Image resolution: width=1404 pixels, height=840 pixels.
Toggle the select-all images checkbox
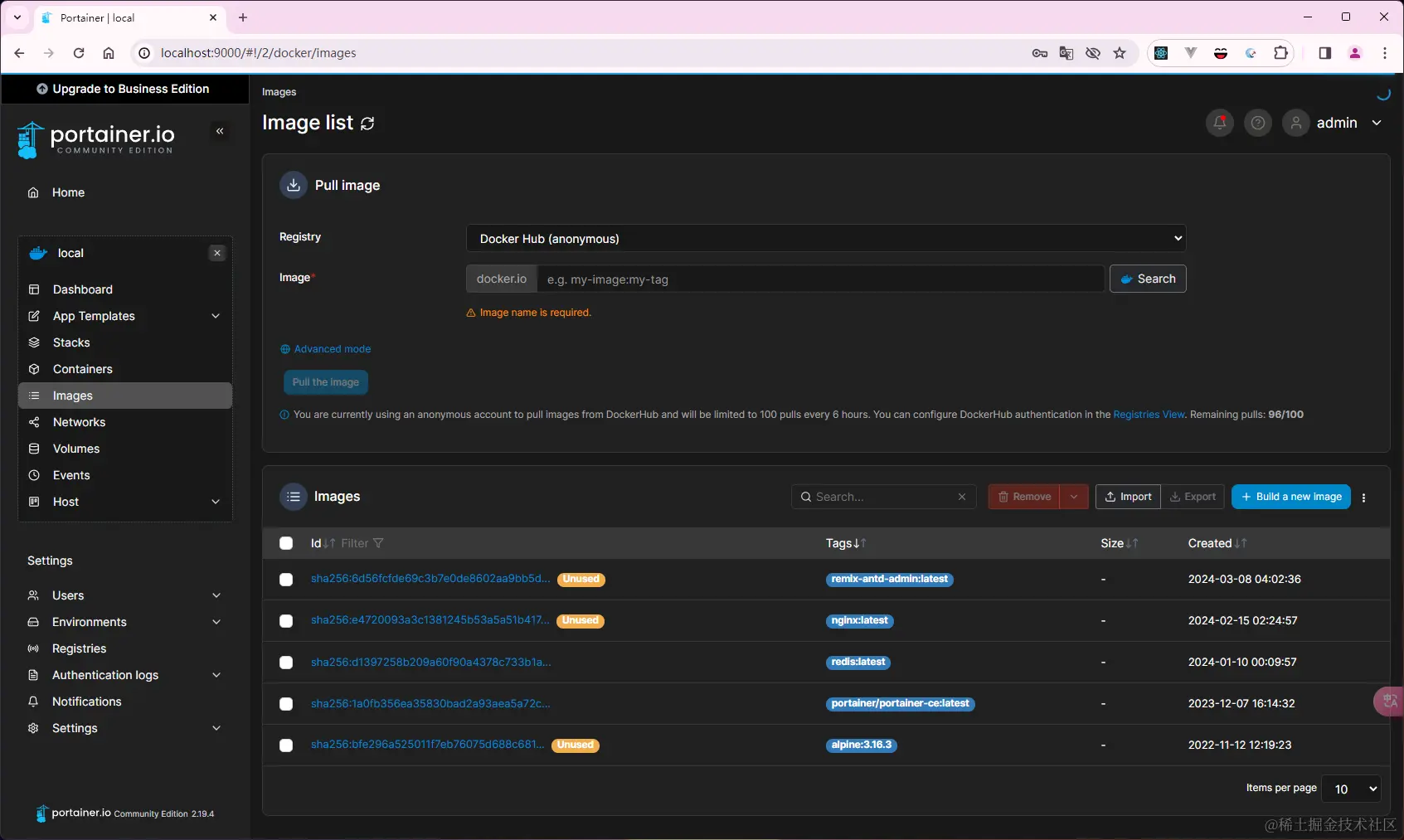(x=286, y=543)
